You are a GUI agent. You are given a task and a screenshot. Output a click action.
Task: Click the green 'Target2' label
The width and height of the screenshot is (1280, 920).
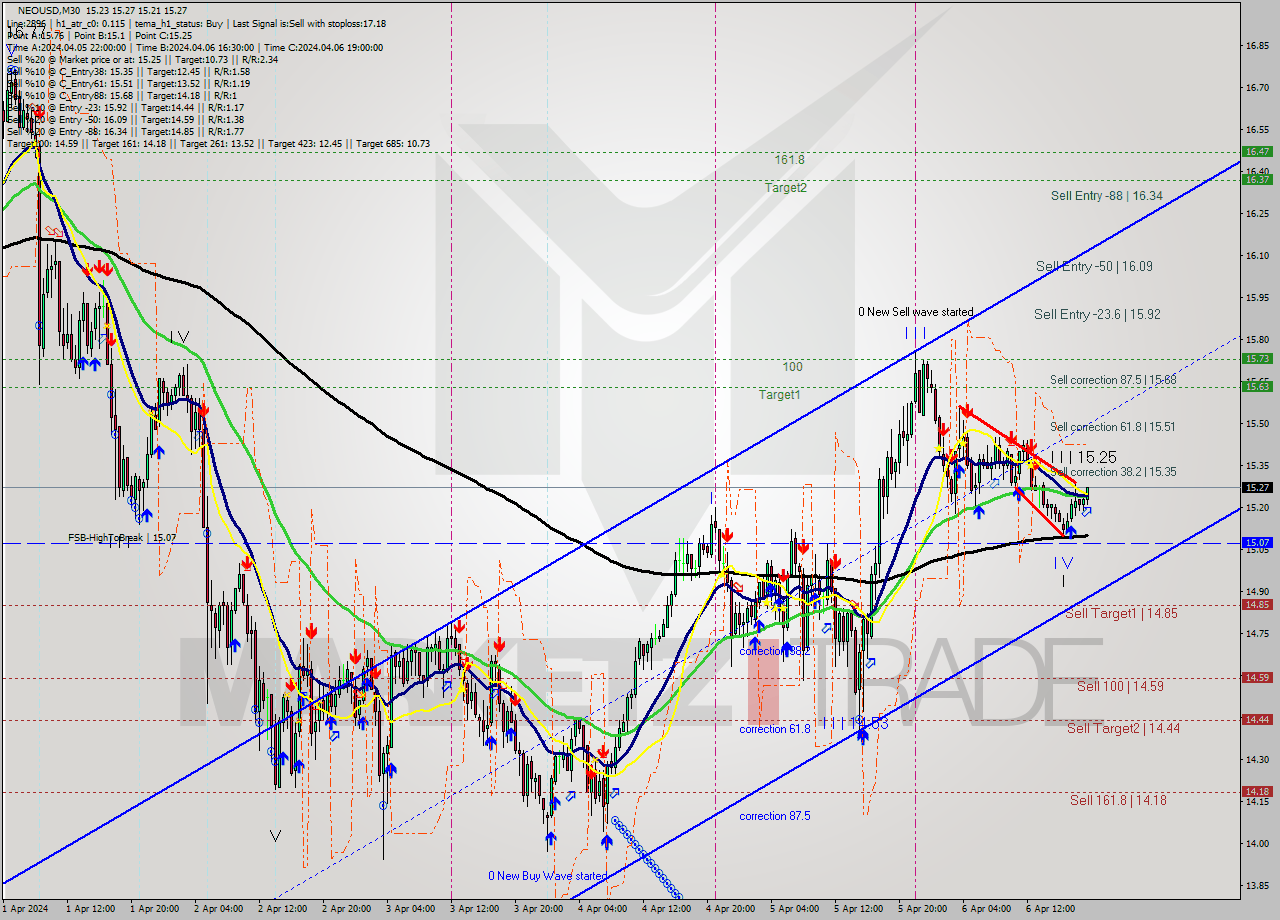click(786, 188)
